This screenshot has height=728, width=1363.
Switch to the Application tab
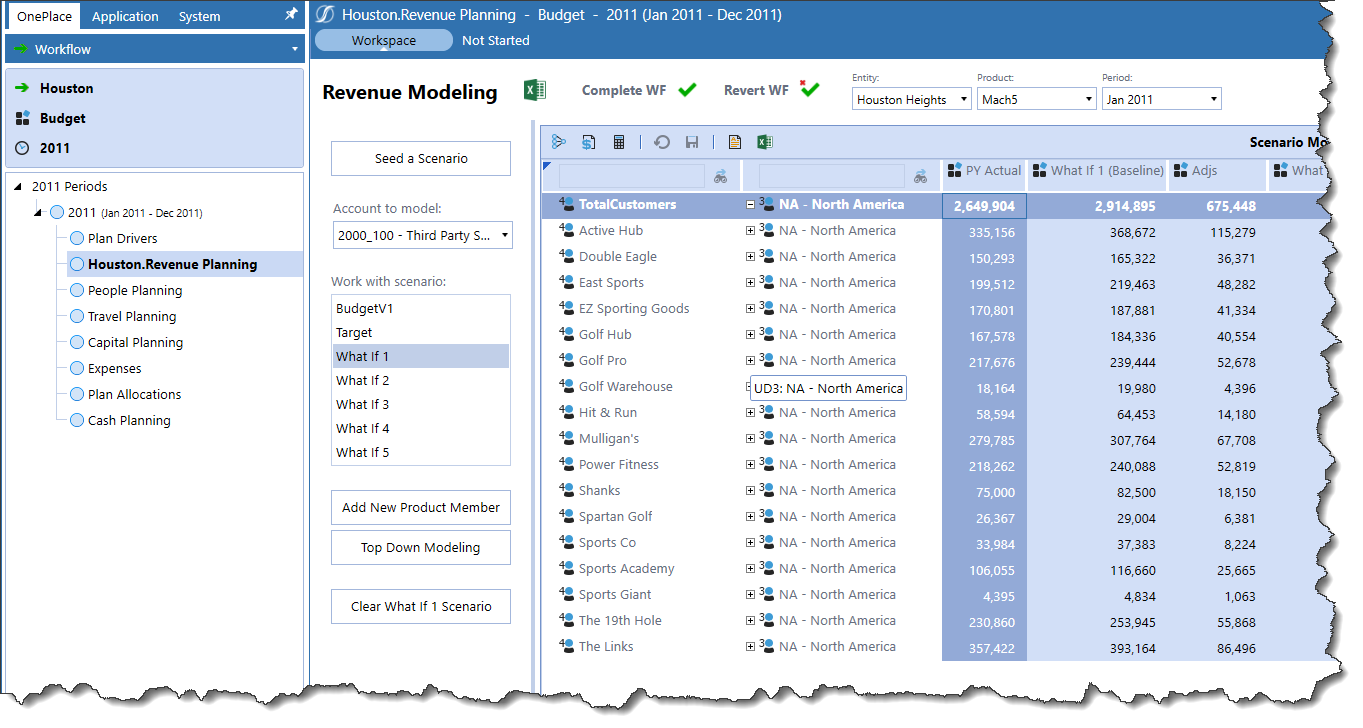(125, 16)
